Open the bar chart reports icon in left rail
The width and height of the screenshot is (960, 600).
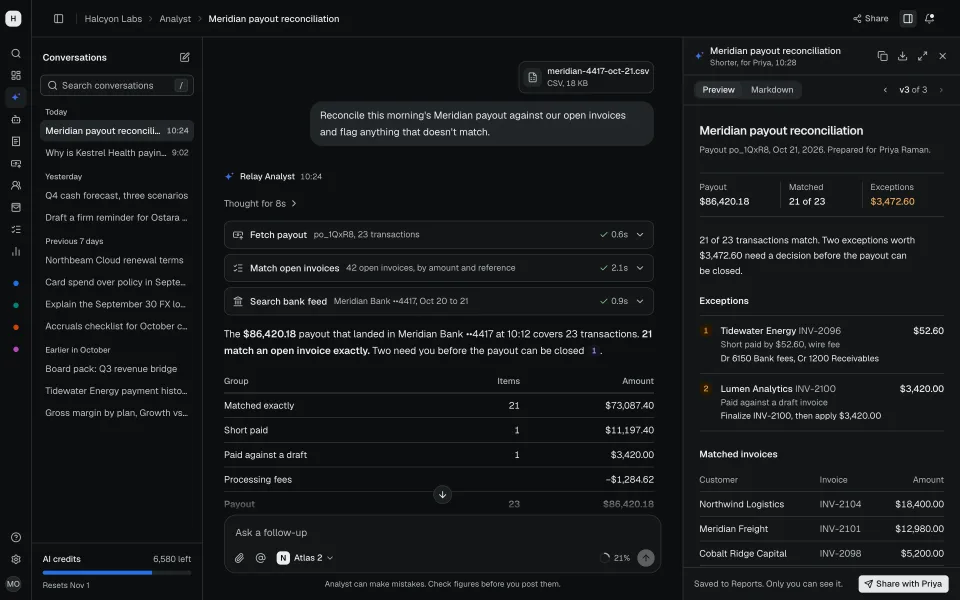point(16,252)
